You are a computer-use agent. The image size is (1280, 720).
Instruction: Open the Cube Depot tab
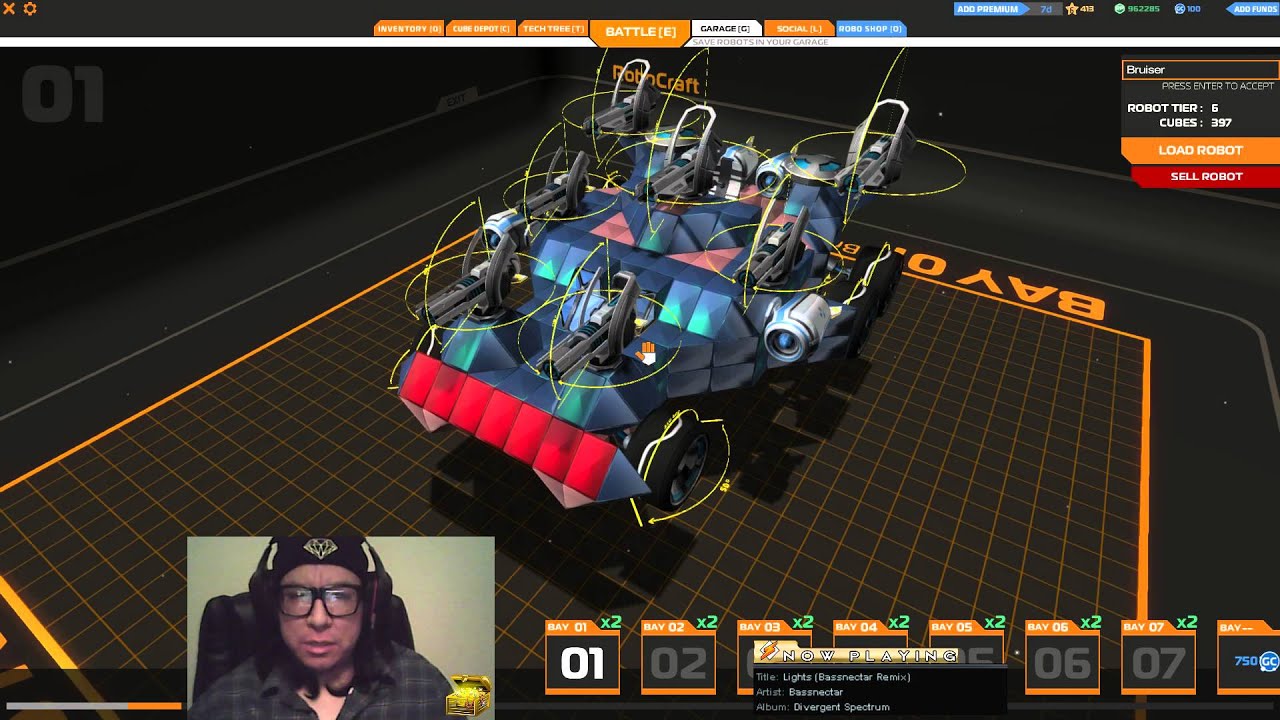click(481, 29)
